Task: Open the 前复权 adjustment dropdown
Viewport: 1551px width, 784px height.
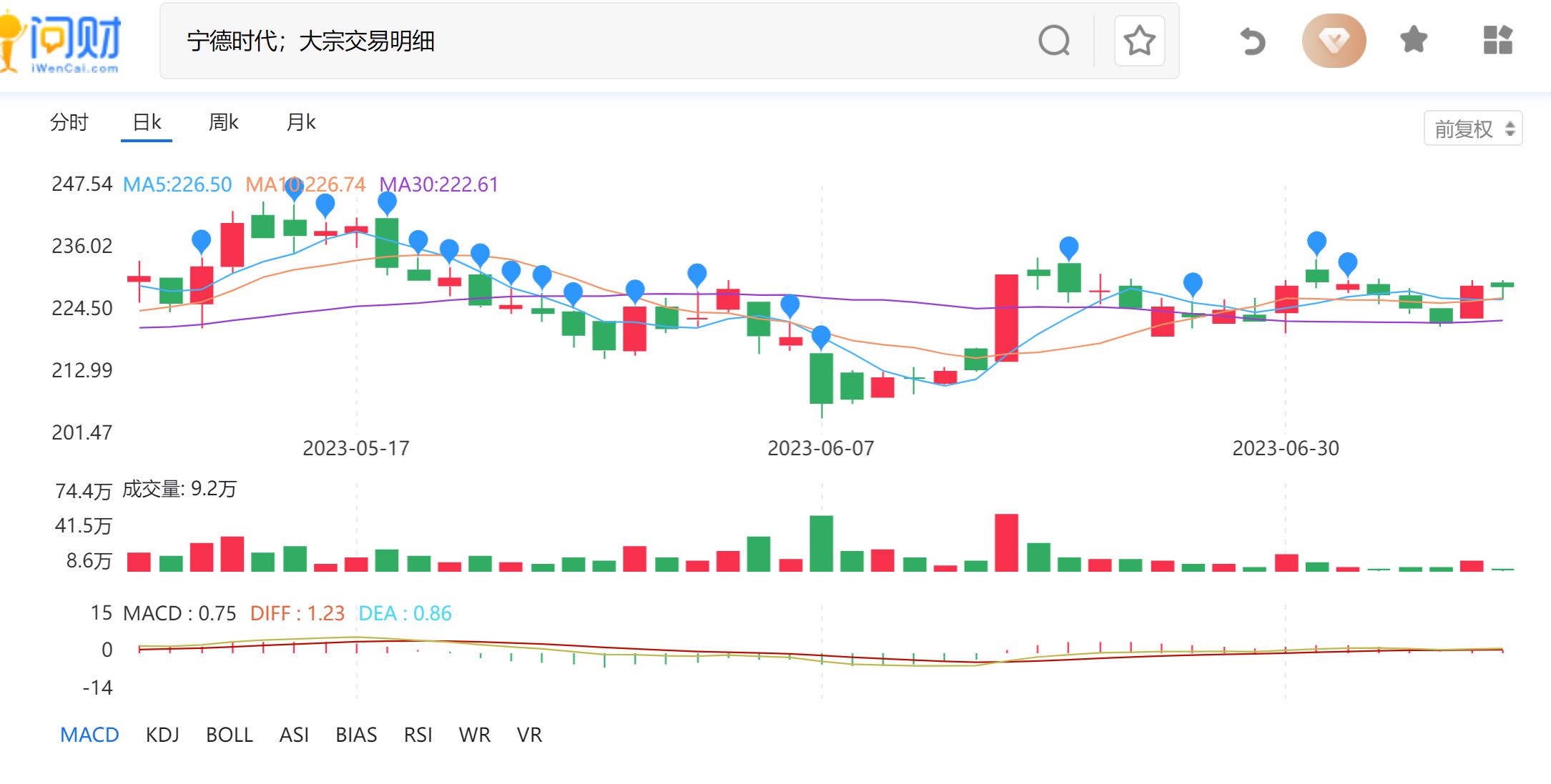Action: (1473, 129)
